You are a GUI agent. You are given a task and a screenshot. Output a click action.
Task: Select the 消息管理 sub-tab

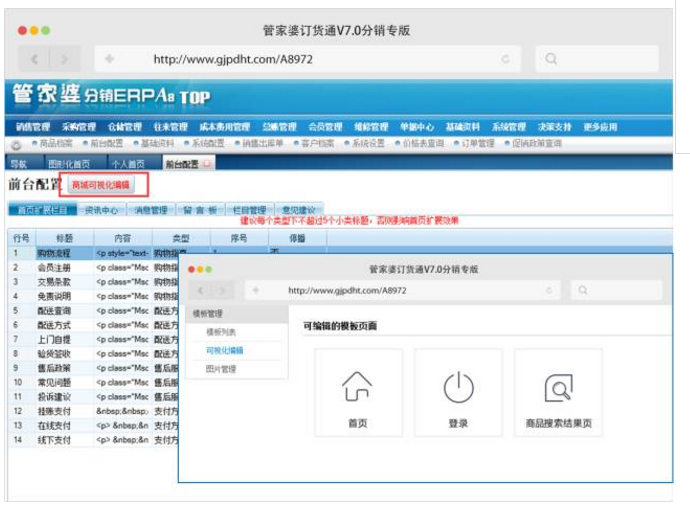pyautogui.click(x=151, y=210)
